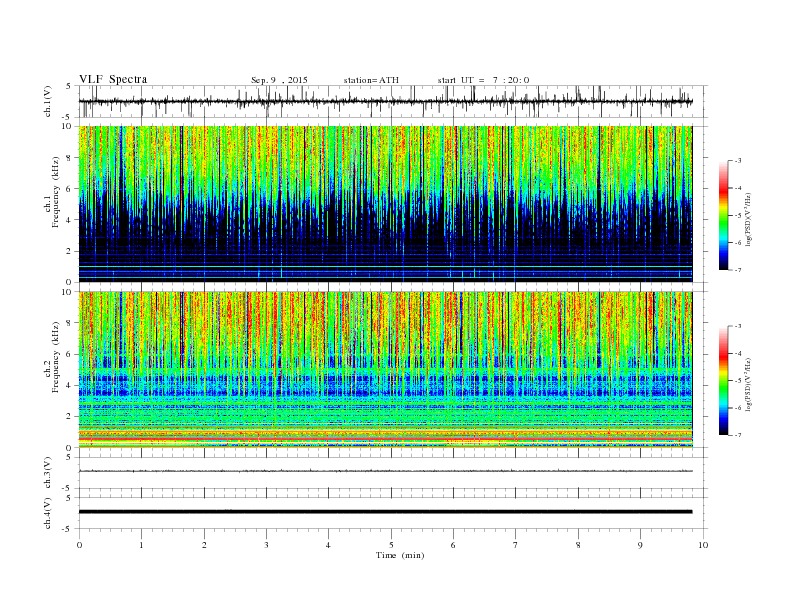Click inside the ch.2 spectrogram panel
The width and height of the screenshot is (792, 612).
click(385, 370)
